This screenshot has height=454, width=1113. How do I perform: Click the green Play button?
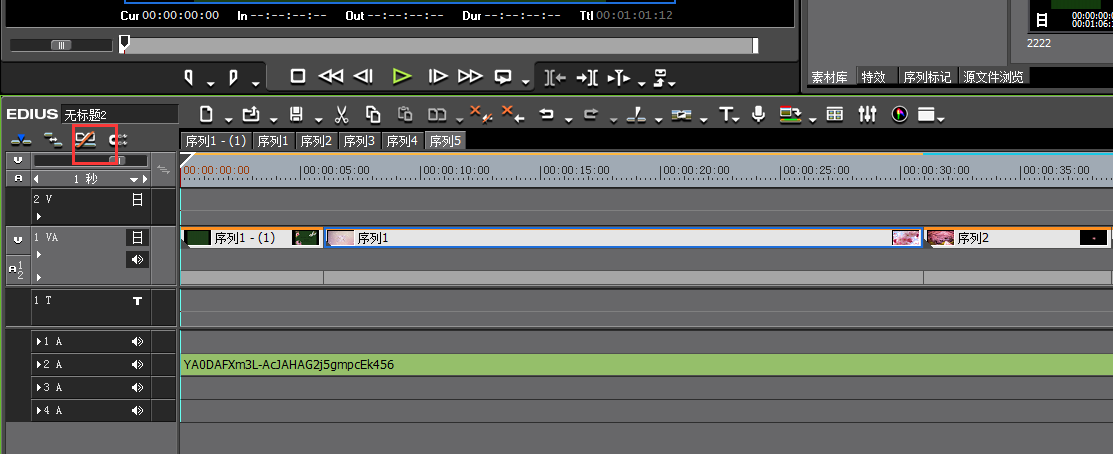point(402,77)
